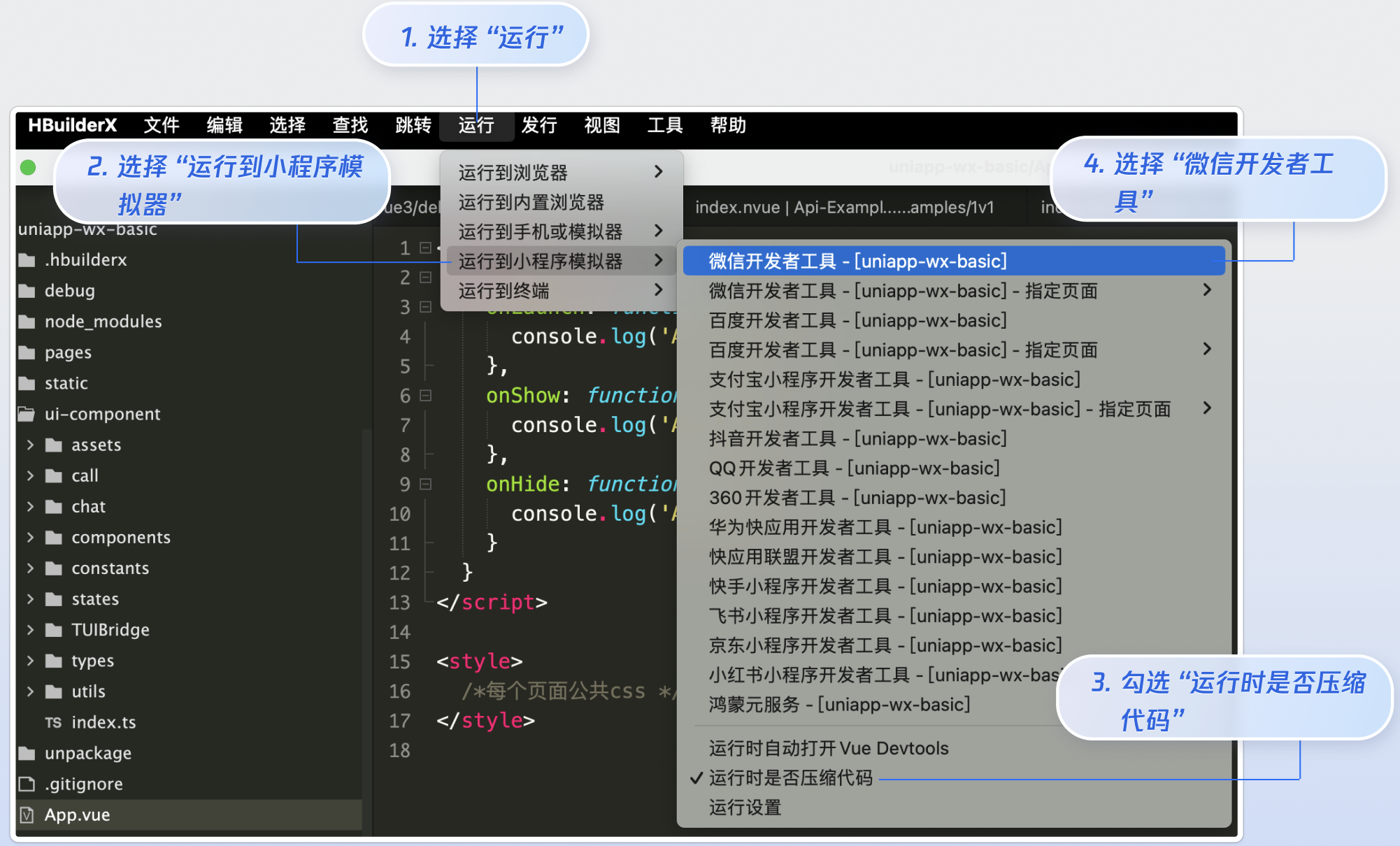This screenshot has height=846, width=1400.
Task: Select 微信开发者工具 - [uniapp-wx-basic] menu entry
Action: (x=857, y=261)
